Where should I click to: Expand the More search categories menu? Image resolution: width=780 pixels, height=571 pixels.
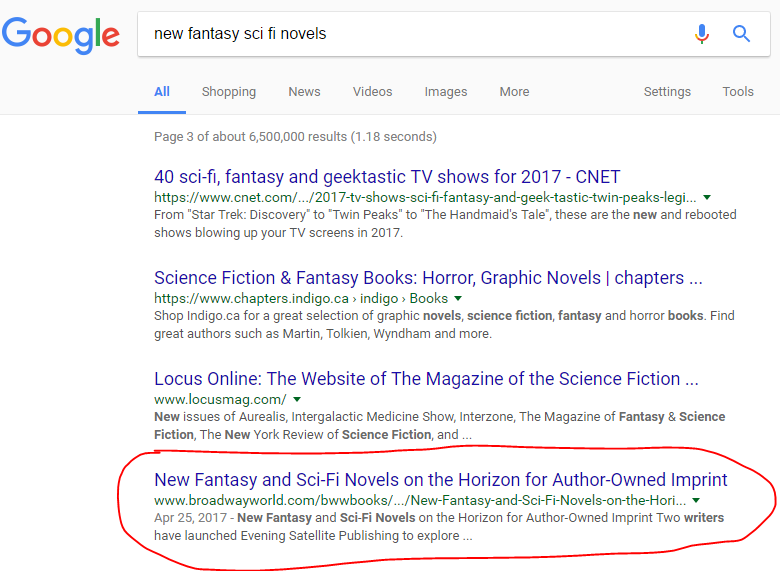(514, 92)
